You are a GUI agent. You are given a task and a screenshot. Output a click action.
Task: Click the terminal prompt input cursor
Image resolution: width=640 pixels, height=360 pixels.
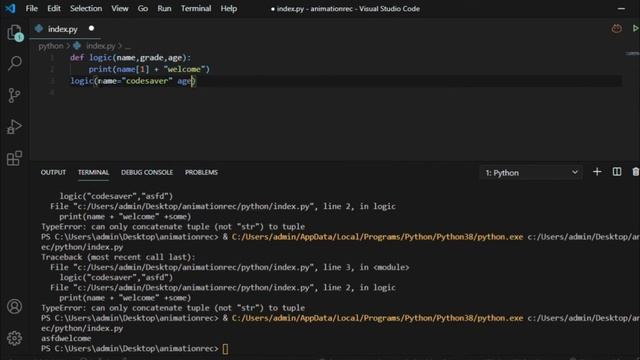[225, 349]
